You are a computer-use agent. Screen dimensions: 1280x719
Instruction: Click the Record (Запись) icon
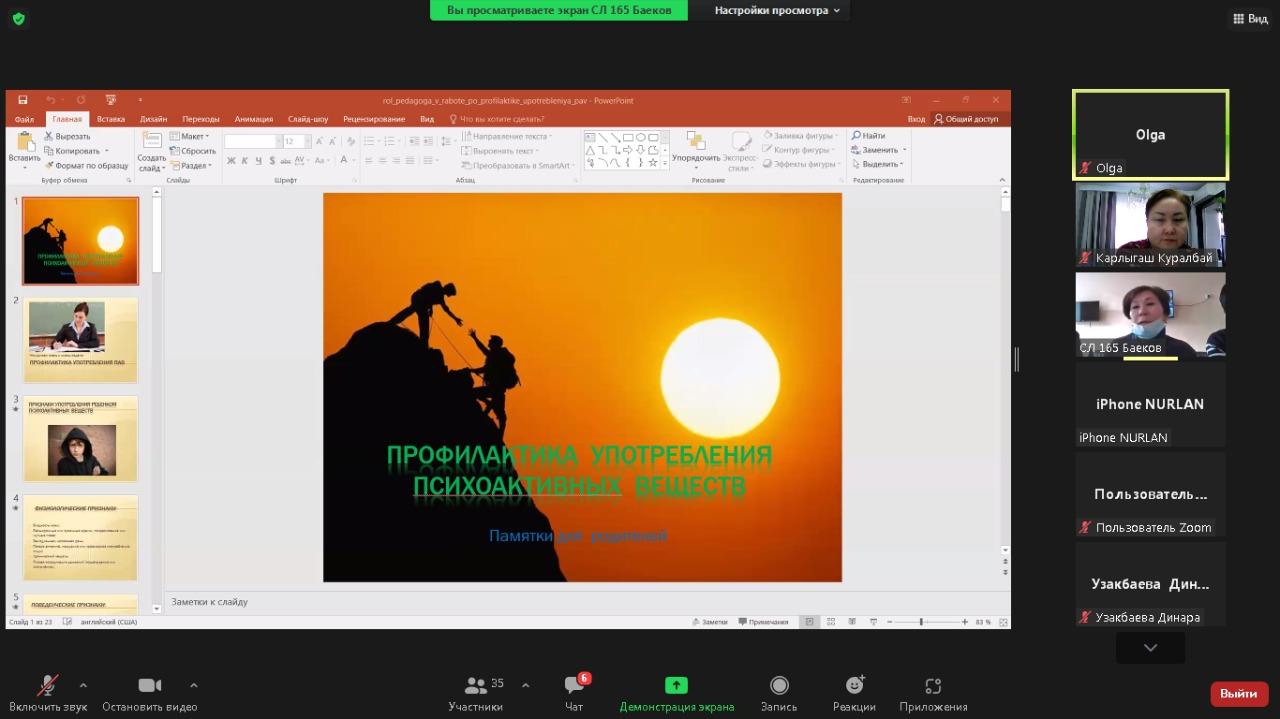point(779,686)
